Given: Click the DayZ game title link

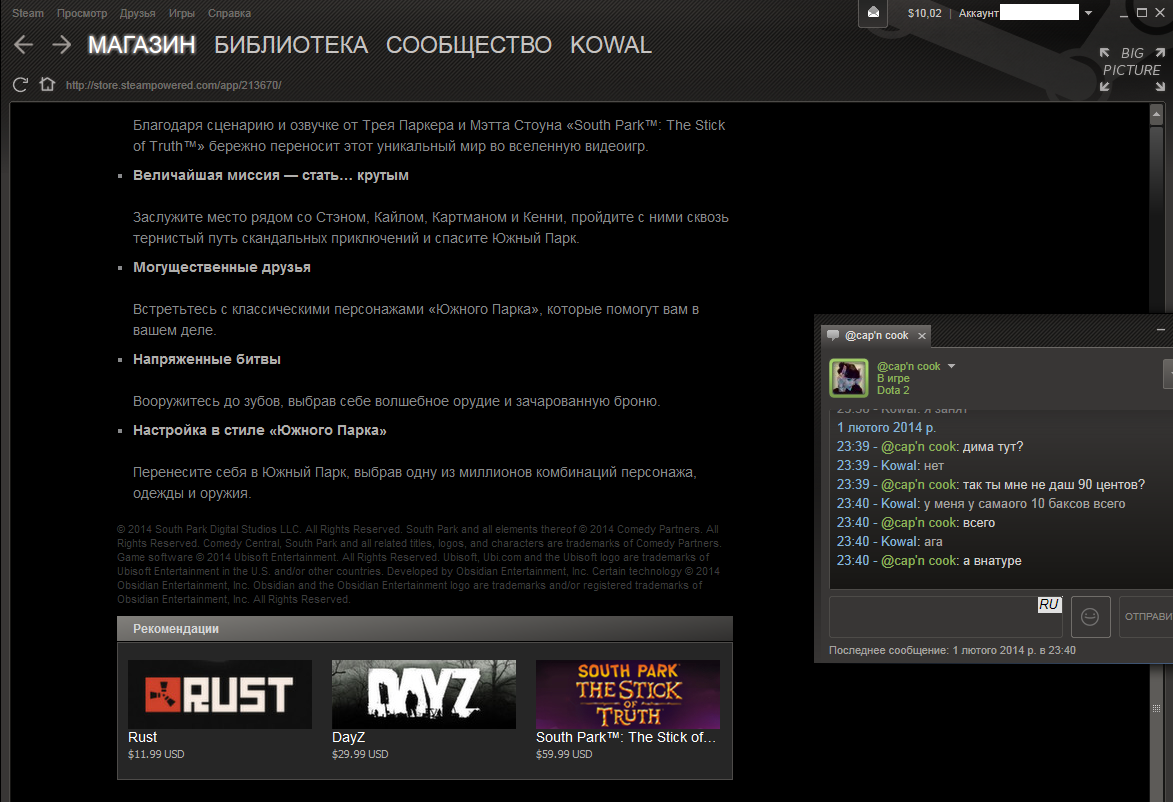Looking at the screenshot, I should [x=349, y=737].
